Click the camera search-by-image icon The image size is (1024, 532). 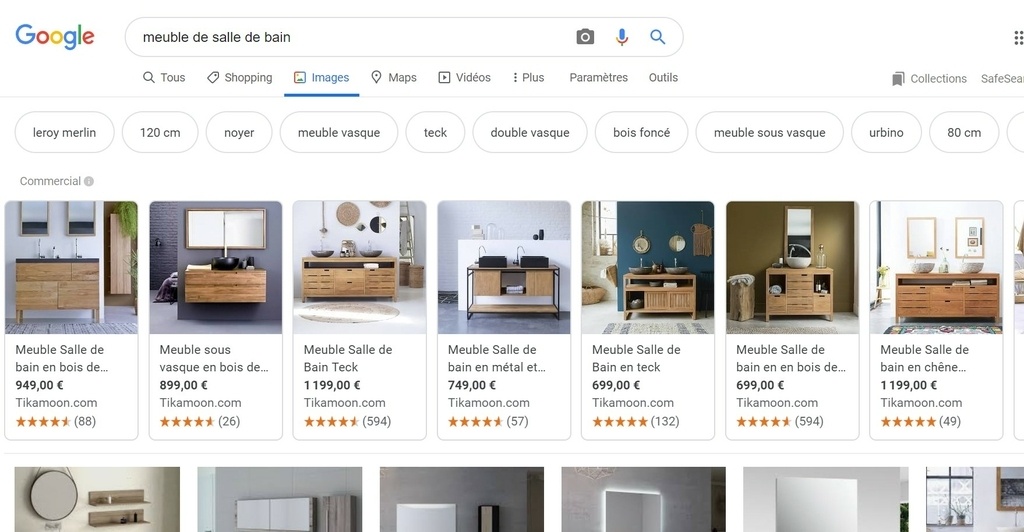(585, 37)
